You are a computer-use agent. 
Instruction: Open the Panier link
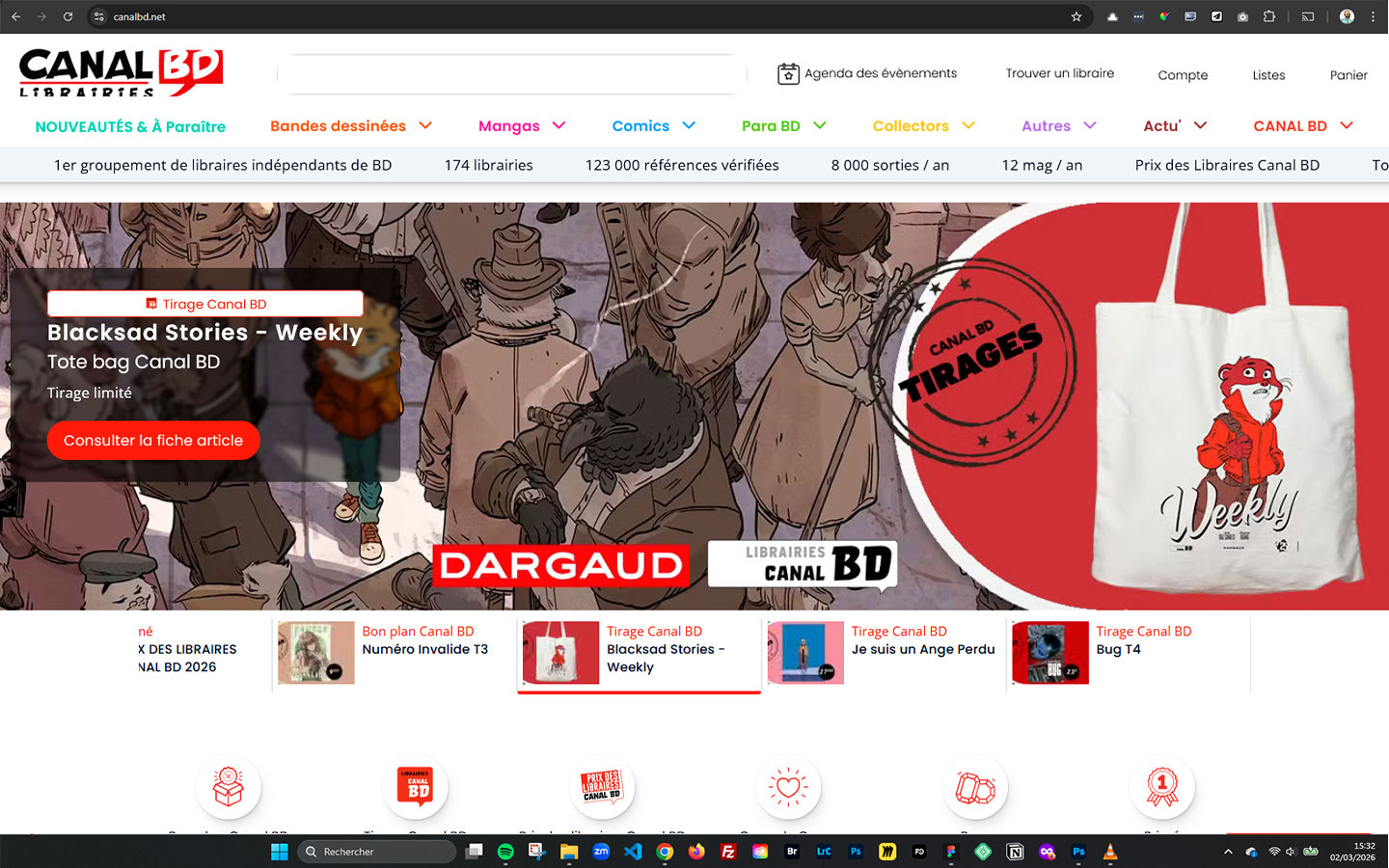coord(1348,75)
